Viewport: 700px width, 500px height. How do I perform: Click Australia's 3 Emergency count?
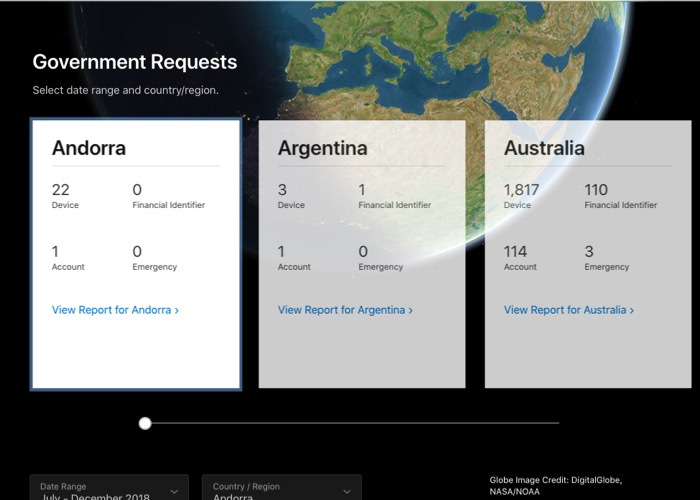[589, 252]
